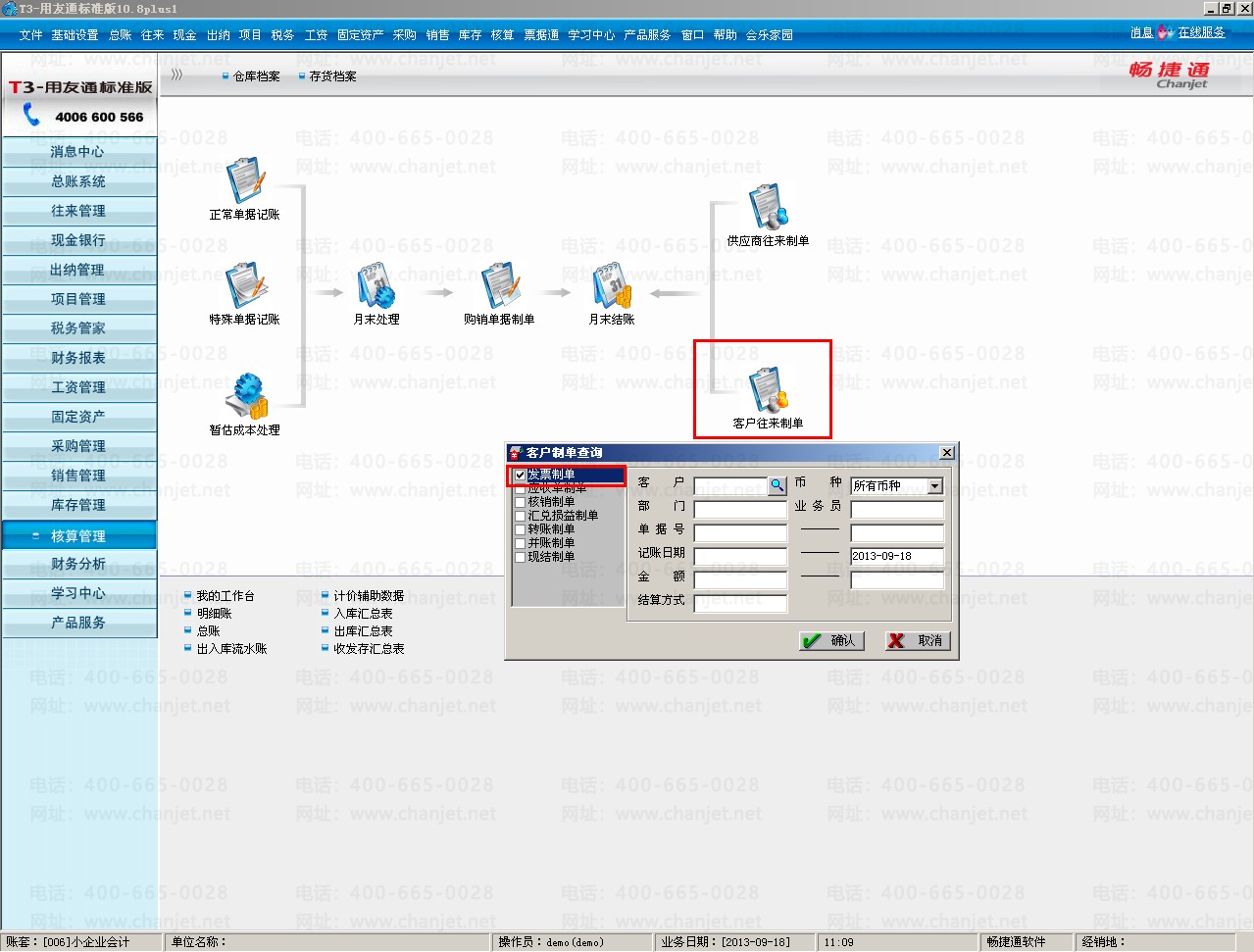This screenshot has width=1254, height=952.
Task: Tick the 并账制单 checkbox
Action: (521, 543)
